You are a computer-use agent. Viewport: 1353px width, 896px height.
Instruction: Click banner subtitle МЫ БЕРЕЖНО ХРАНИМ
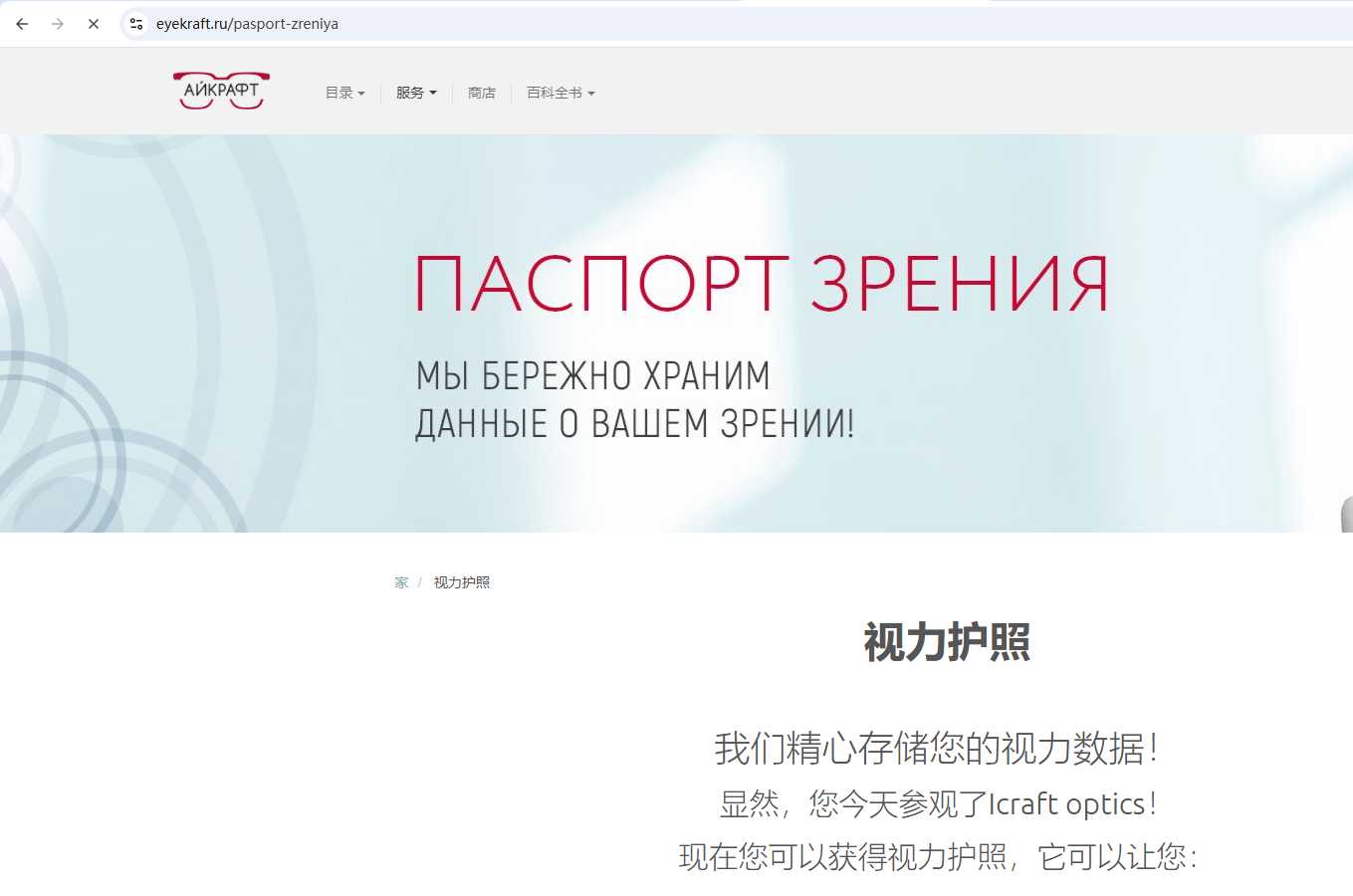[593, 376]
